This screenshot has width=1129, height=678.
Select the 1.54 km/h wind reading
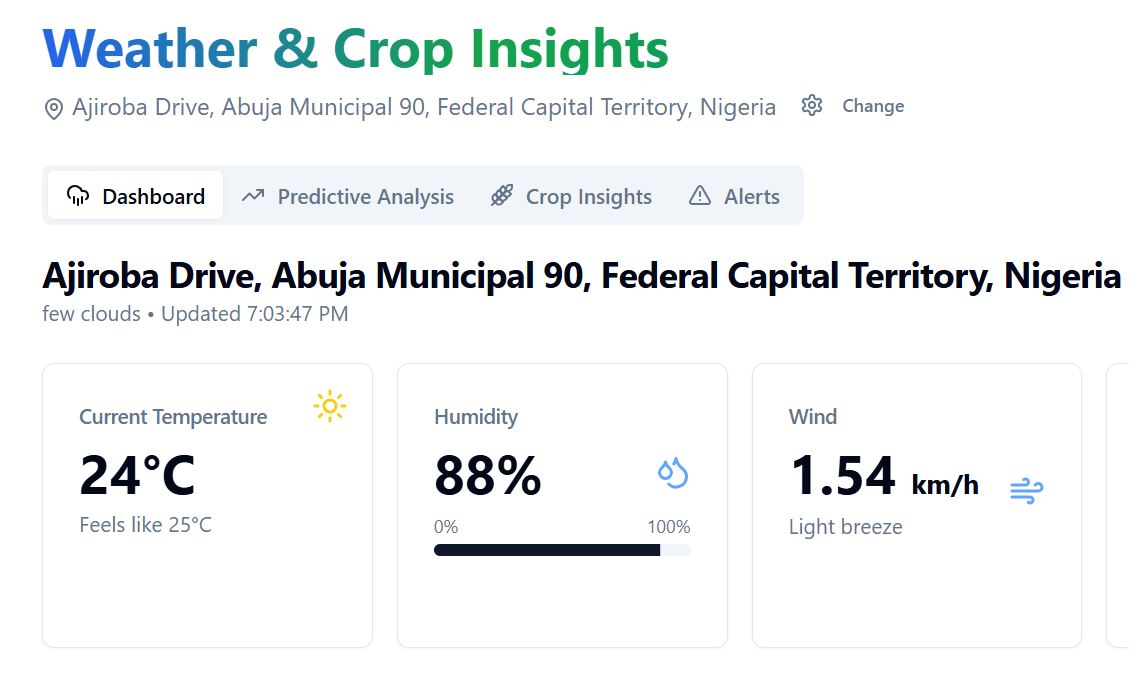(x=884, y=476)
